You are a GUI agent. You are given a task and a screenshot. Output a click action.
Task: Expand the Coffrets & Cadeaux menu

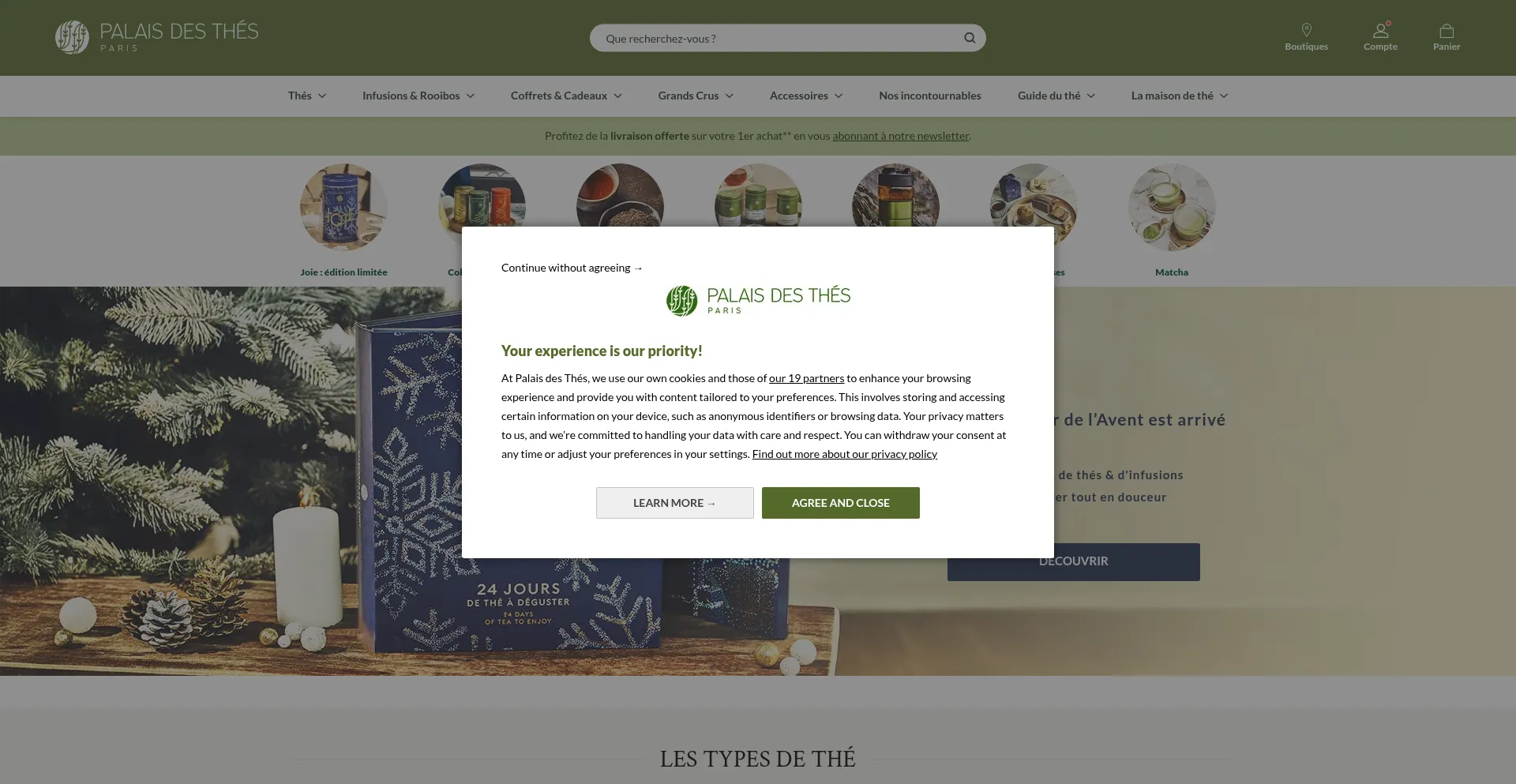(x=566, y=96)
